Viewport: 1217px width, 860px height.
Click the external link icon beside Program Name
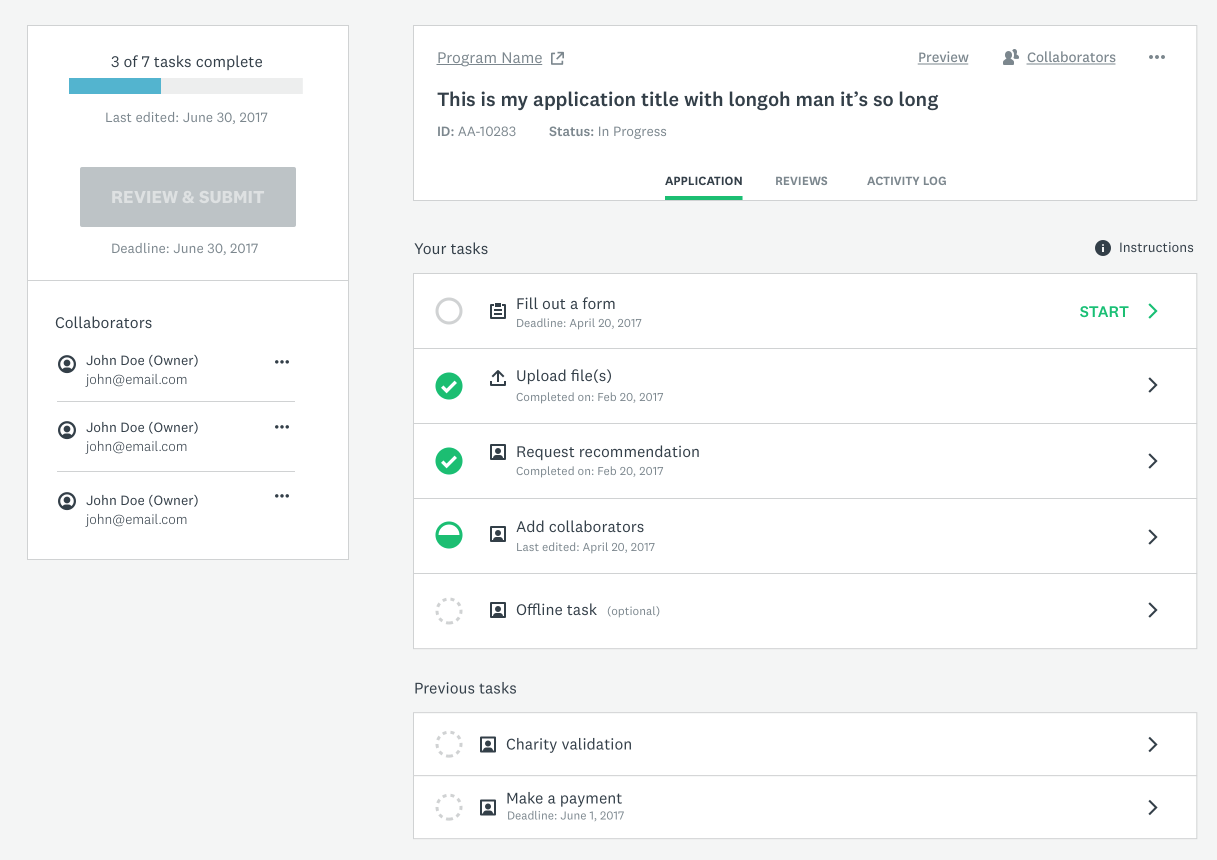point(558,58)
